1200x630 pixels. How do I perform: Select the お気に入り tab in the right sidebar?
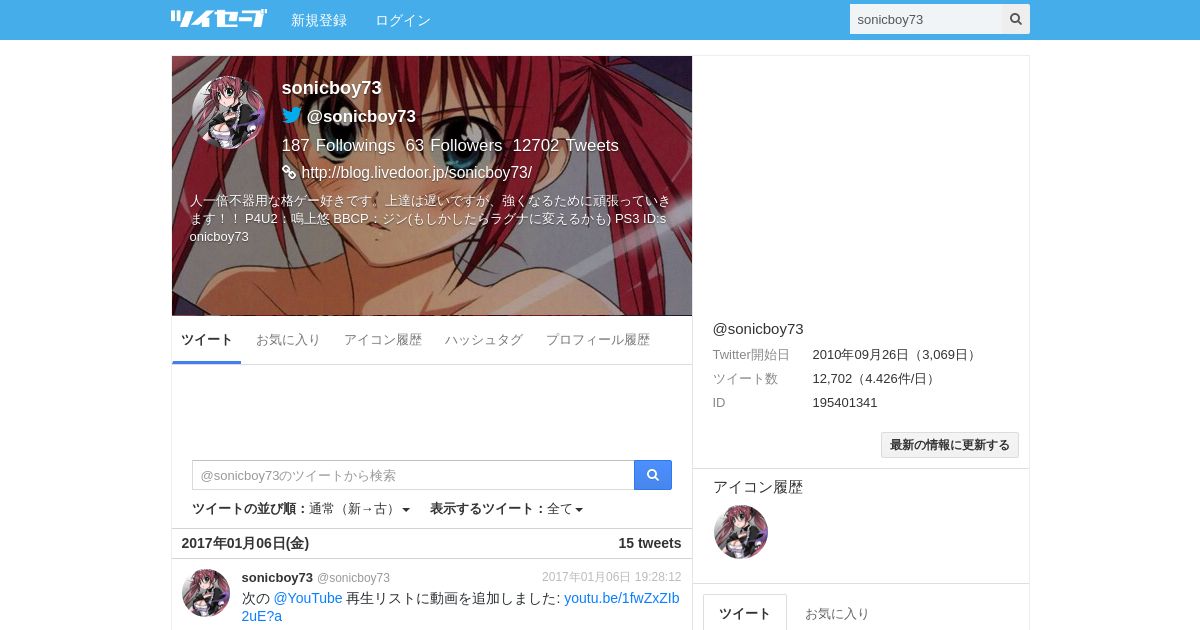click(837, 613)
